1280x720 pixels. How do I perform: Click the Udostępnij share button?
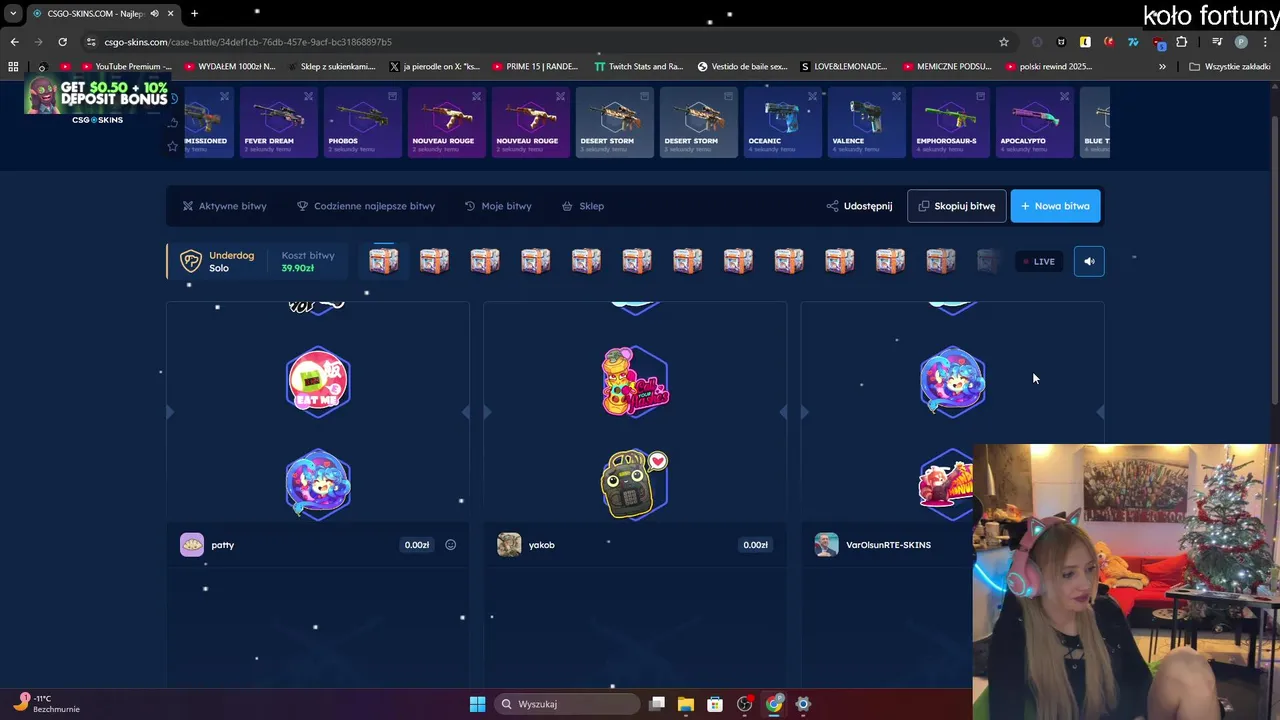859,206
